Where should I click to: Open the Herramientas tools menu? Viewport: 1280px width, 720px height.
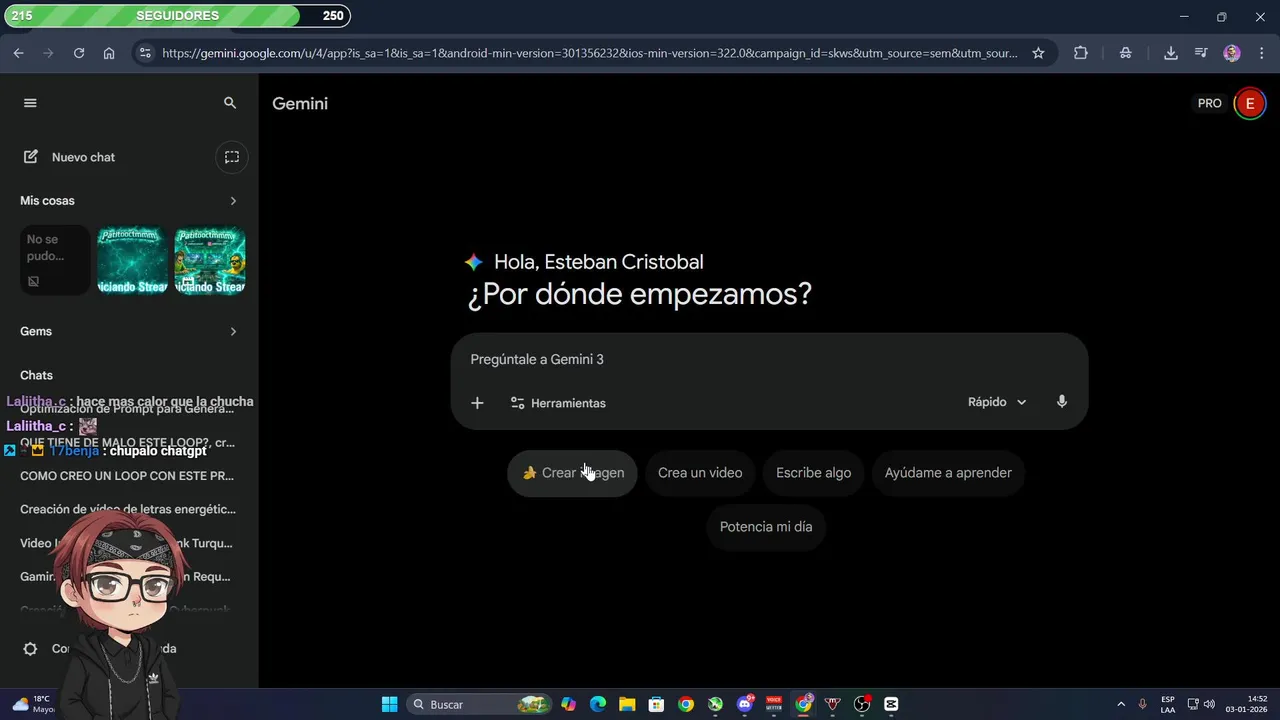tap(558, 403)
